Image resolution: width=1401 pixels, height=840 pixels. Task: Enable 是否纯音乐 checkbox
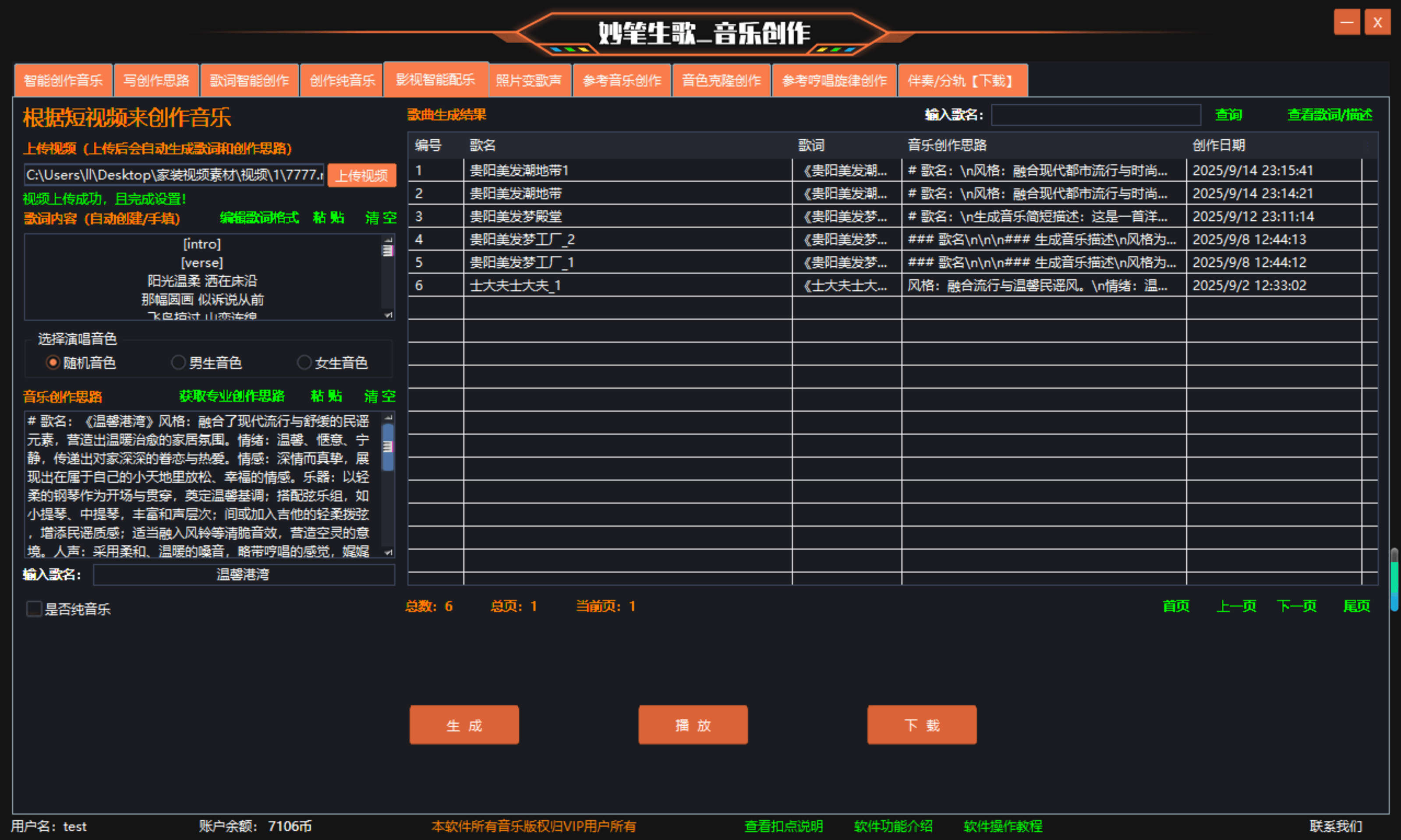point(35,609)
